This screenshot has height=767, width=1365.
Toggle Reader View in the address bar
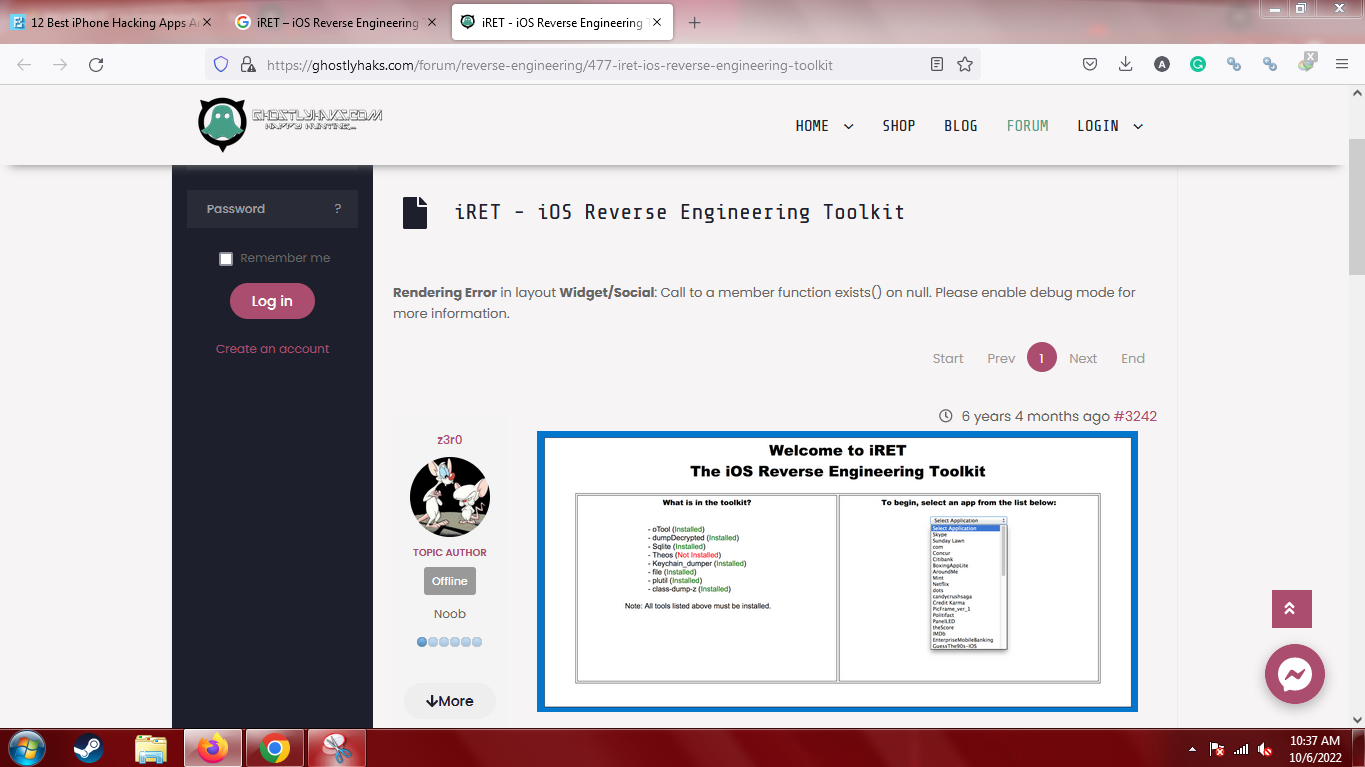click(937, 64)
